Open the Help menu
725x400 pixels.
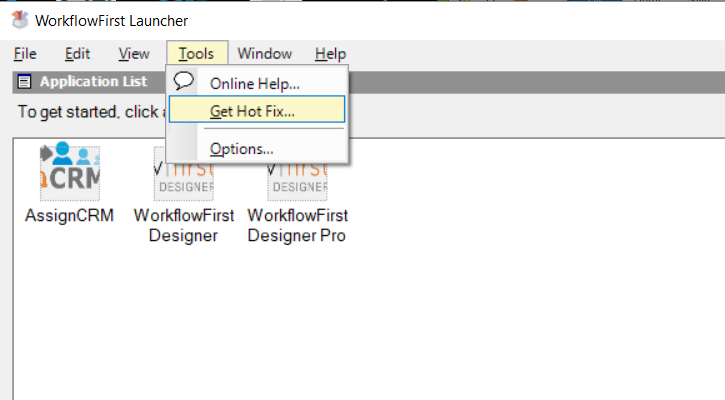330,54
